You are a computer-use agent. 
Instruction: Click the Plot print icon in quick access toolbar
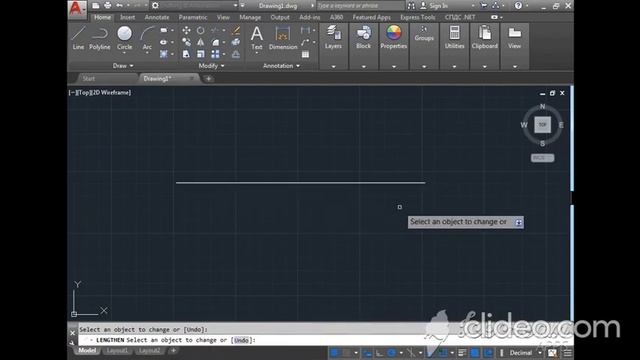click(x=107, y=6)
